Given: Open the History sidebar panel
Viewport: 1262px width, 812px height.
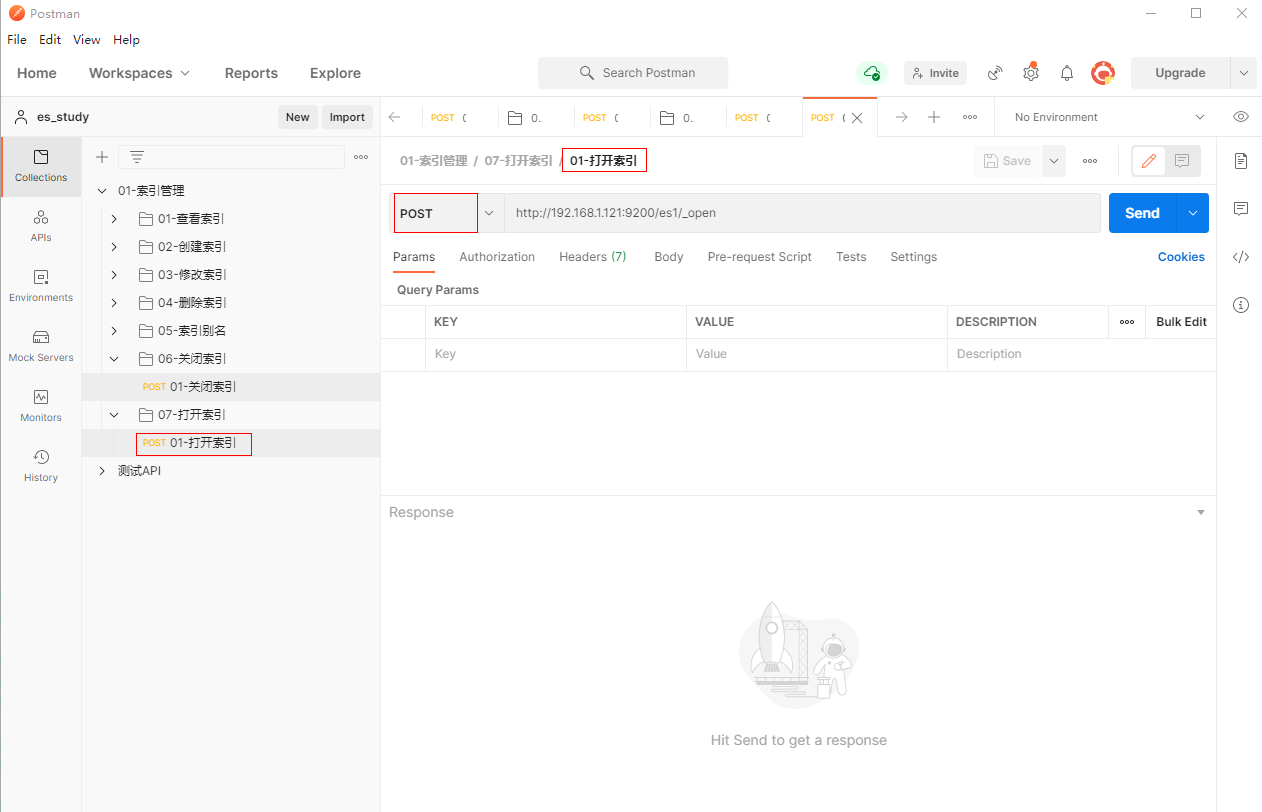Looking at the screenshot, I should 41,466.
